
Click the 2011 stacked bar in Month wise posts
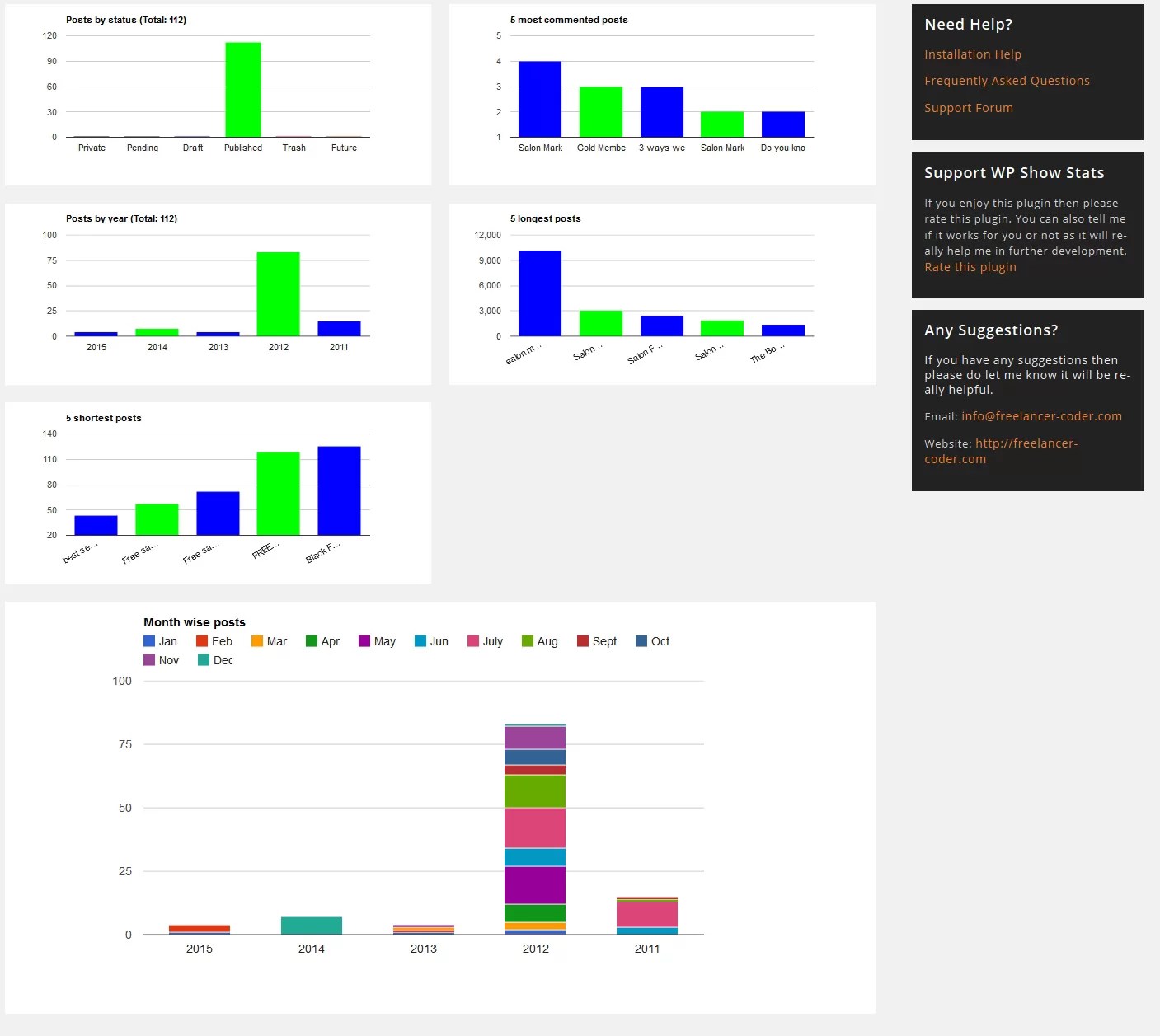647,915
